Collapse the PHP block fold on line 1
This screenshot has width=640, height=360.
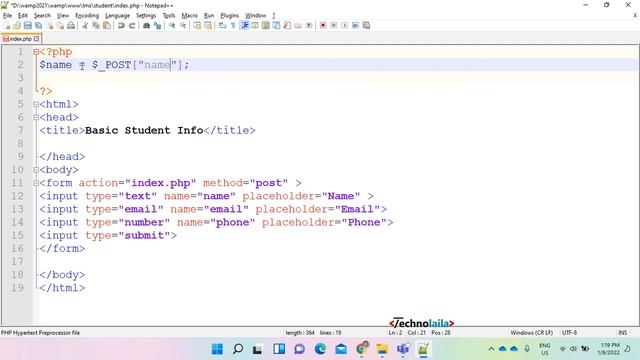pos(36,52)
